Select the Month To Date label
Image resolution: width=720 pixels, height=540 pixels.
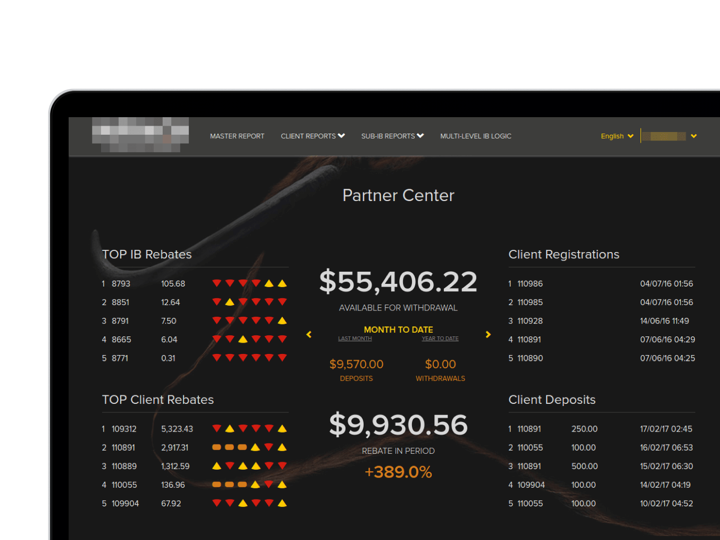pyautogui.click(x=398, y=330)
